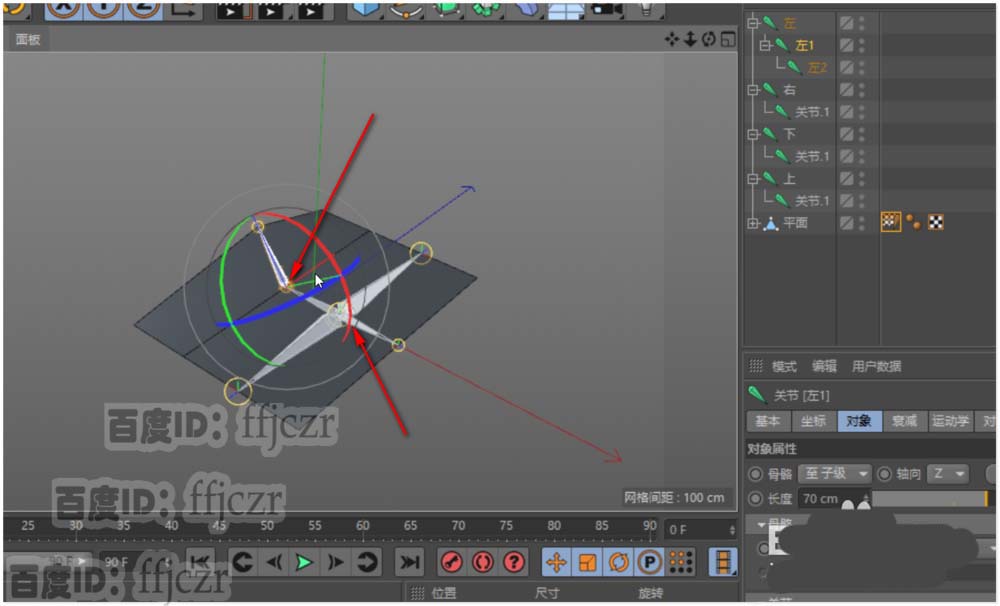The image size is (1000, 606).
Task: Click the texture tag on the 平面 row
Action: pyautogui.click(x=891, y=222)
